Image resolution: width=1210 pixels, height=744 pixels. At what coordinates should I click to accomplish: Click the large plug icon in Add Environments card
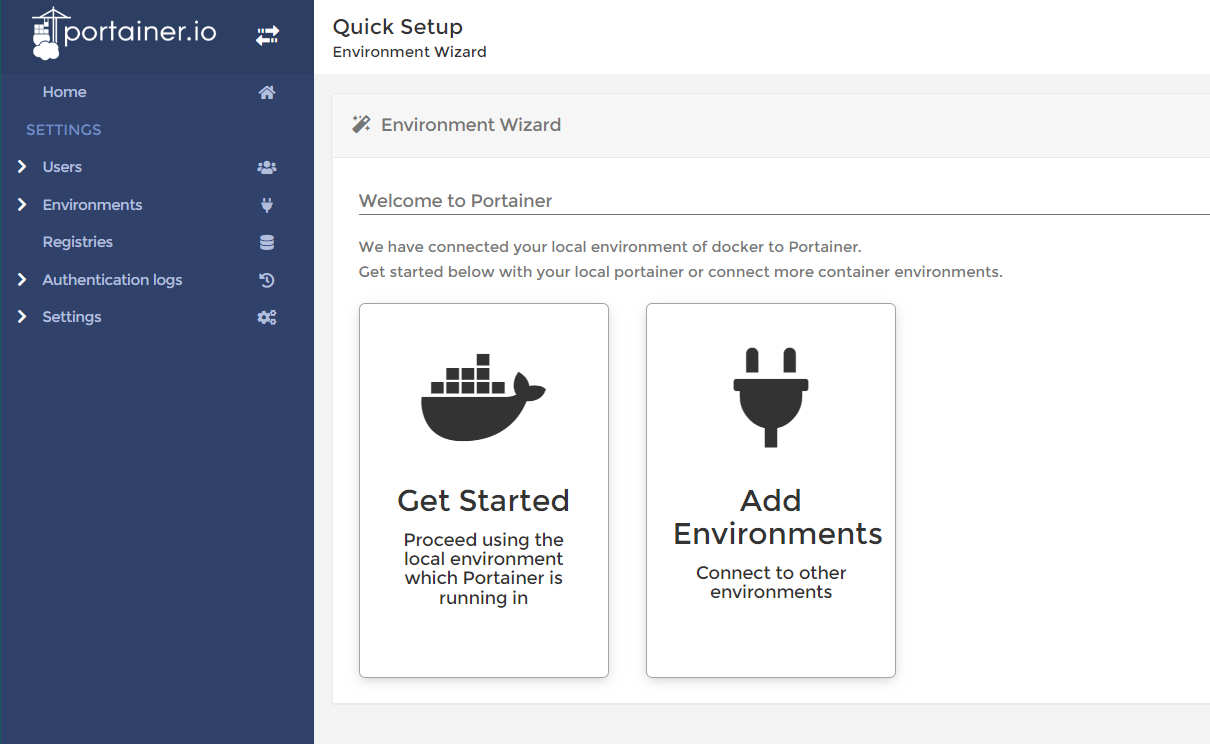coord(771,397)
